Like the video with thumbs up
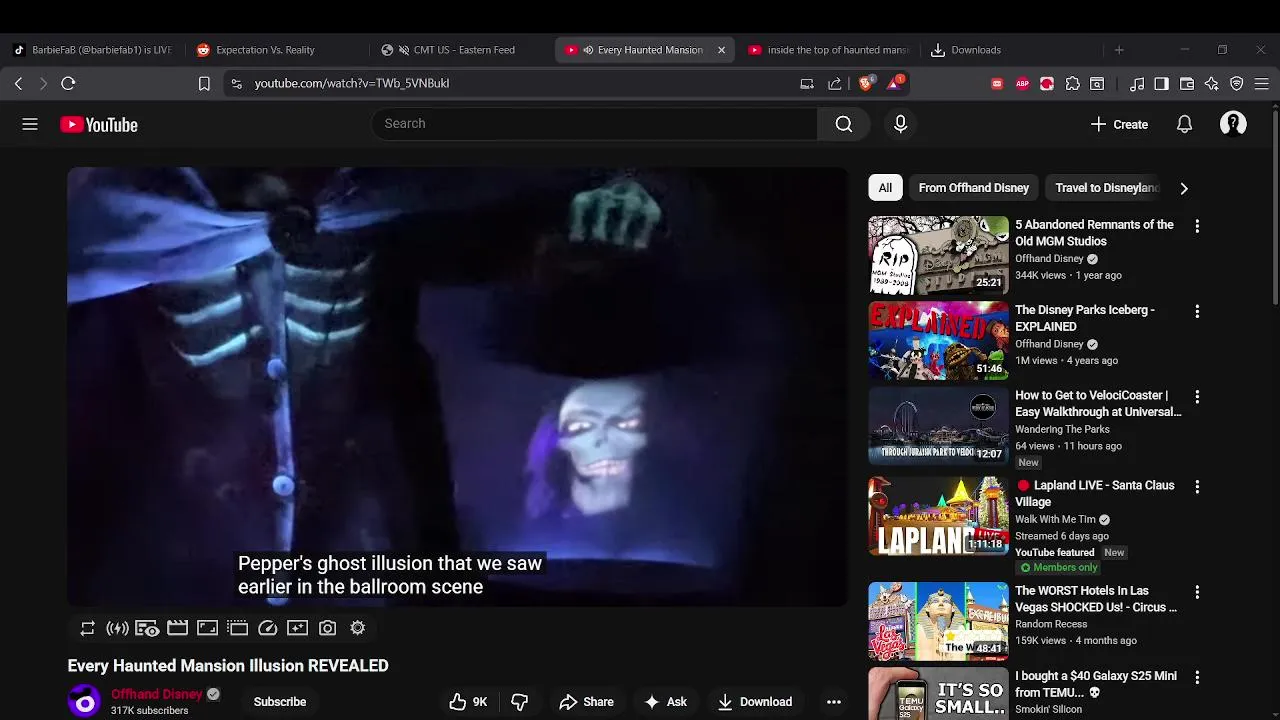 468,702
